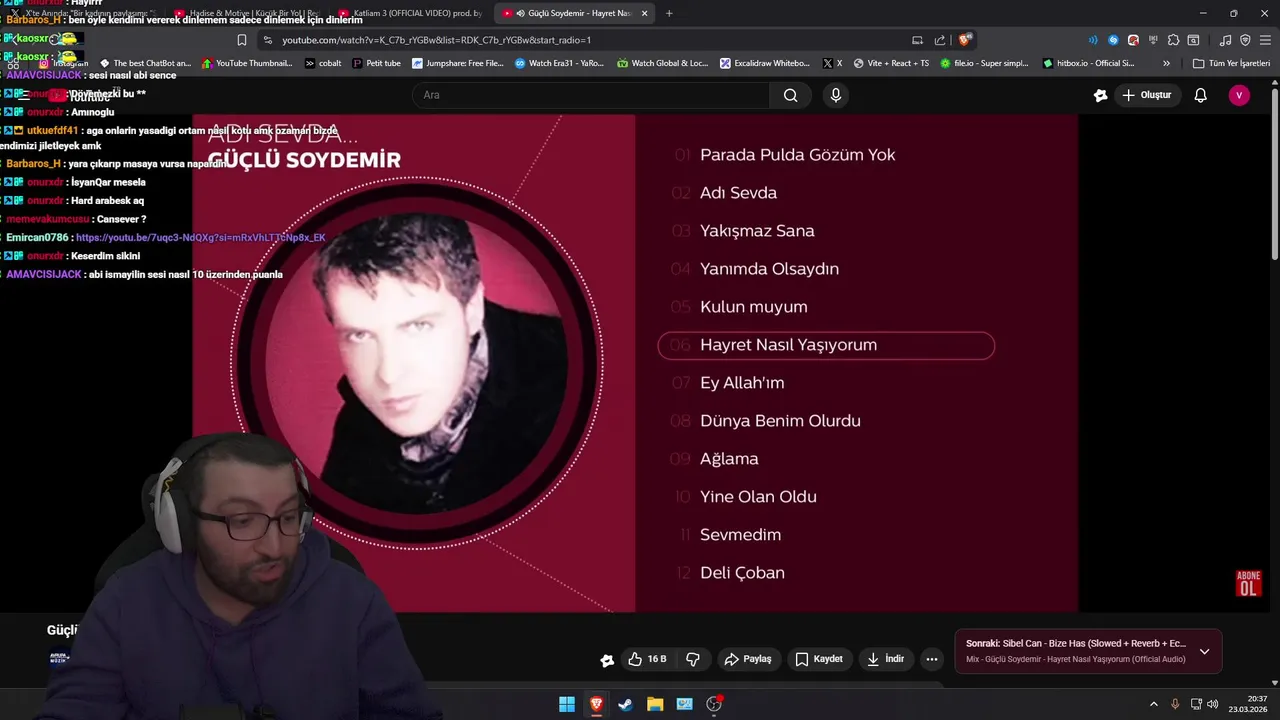Viewport: 1280px width, 720px height.
Task: Click the Kaydet save button
Action: tap(819, 659)
